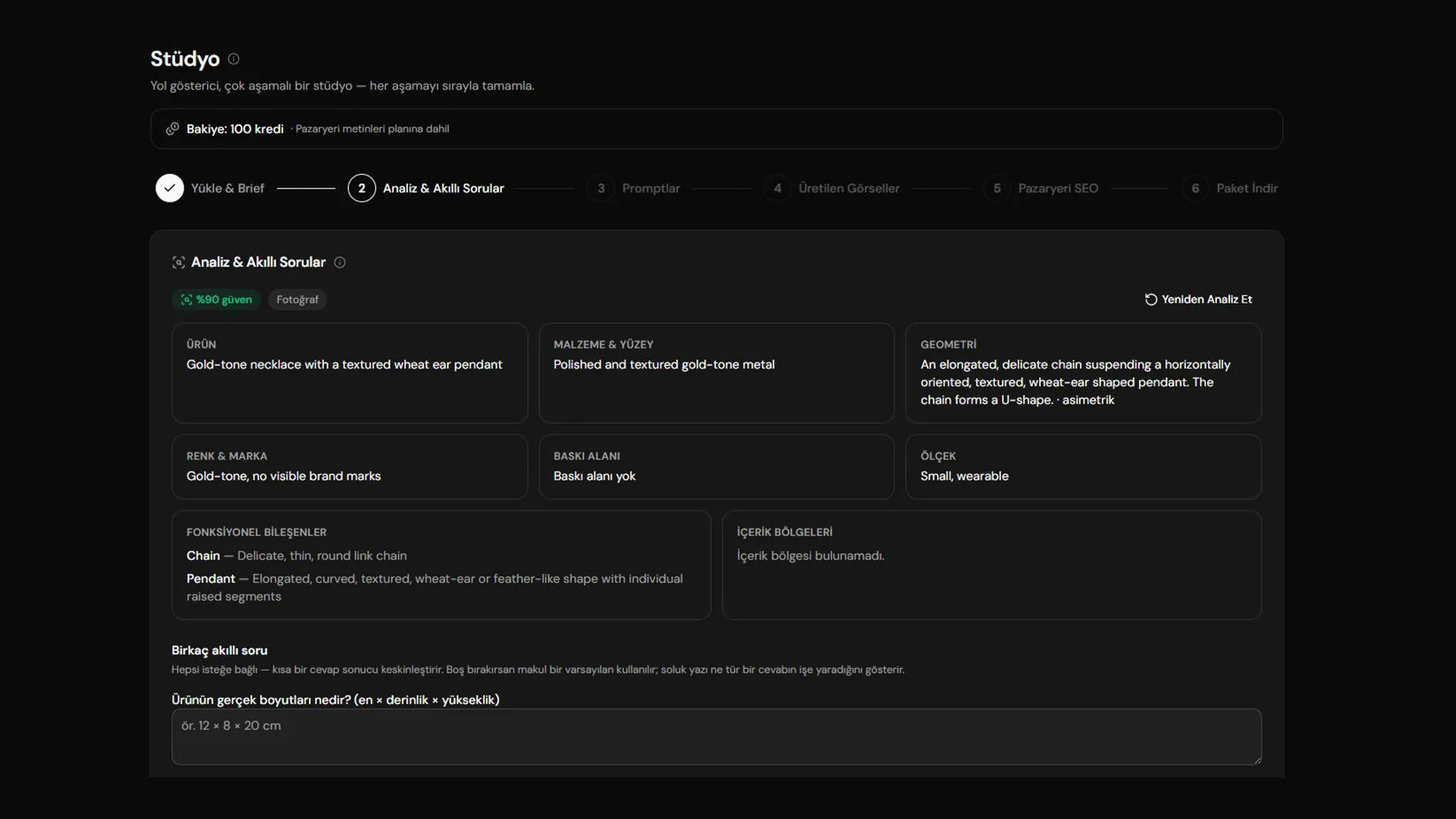Click Yeniden Analiz Et button

1199,300
